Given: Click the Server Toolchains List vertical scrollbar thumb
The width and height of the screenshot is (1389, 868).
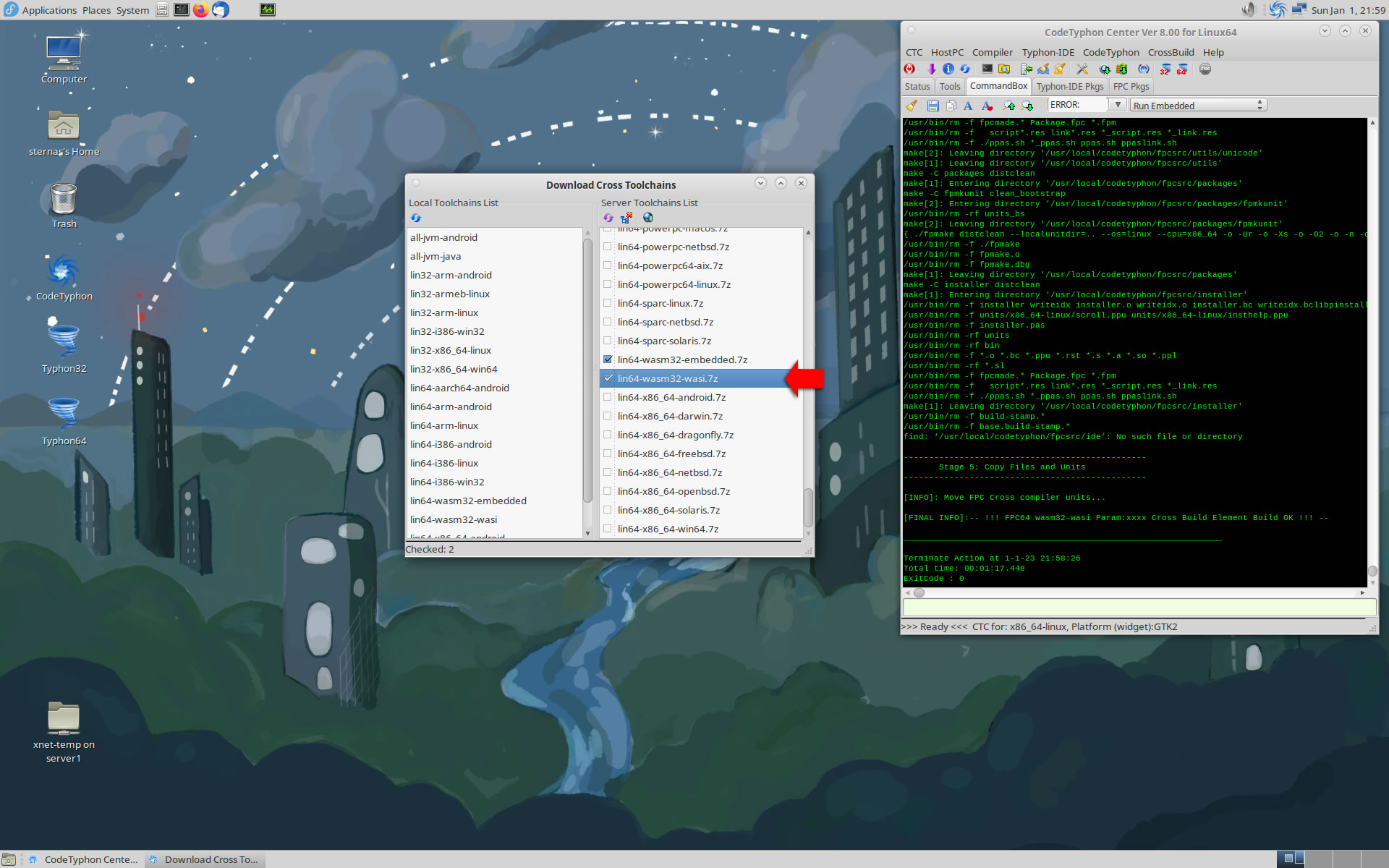Looking at the screenshot, I should 808,506.
